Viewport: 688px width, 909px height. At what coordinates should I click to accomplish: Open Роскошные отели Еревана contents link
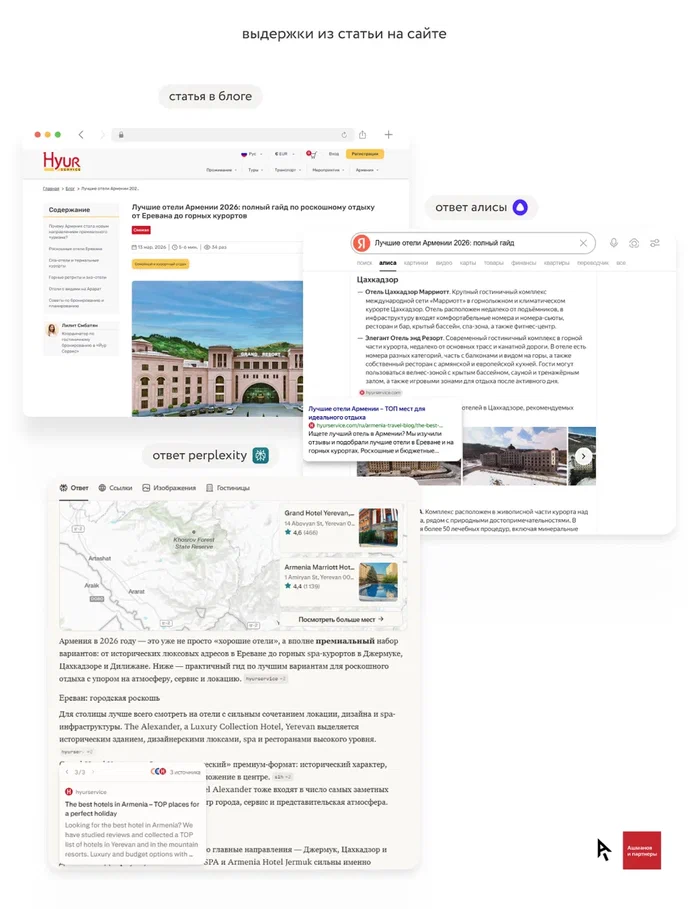75,249
